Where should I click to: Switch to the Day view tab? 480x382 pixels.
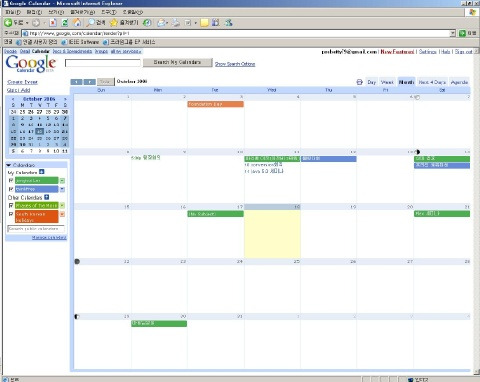coord(372,82)
